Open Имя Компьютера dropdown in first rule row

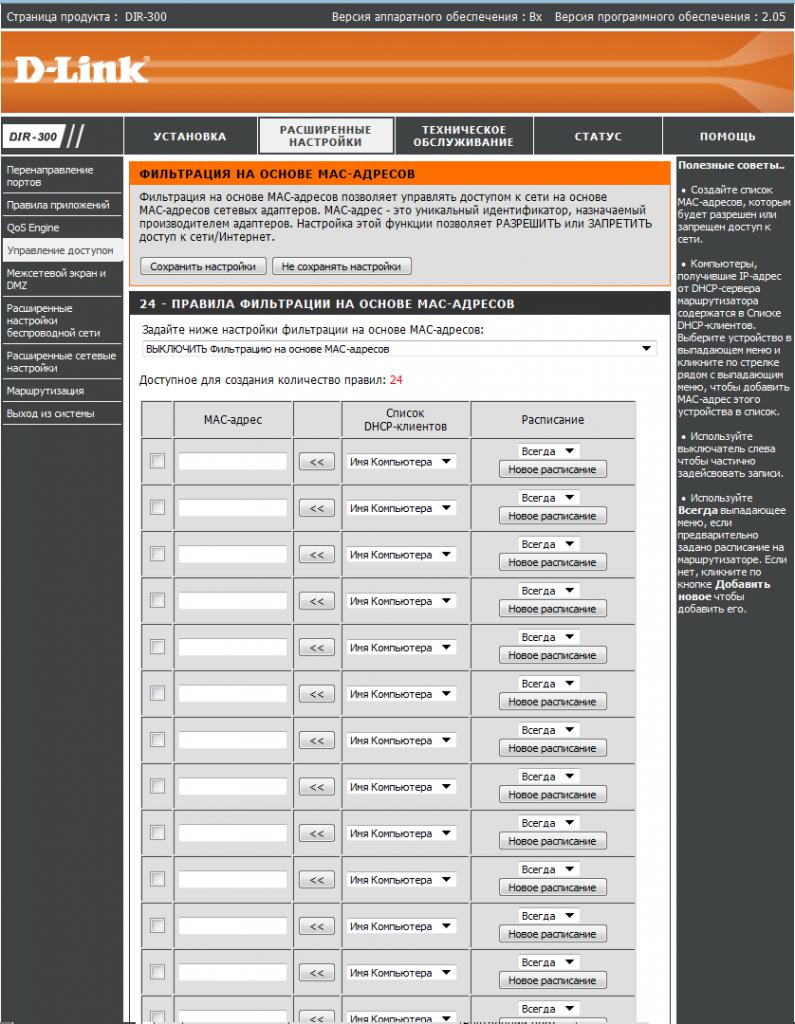(x=400, y=462)
